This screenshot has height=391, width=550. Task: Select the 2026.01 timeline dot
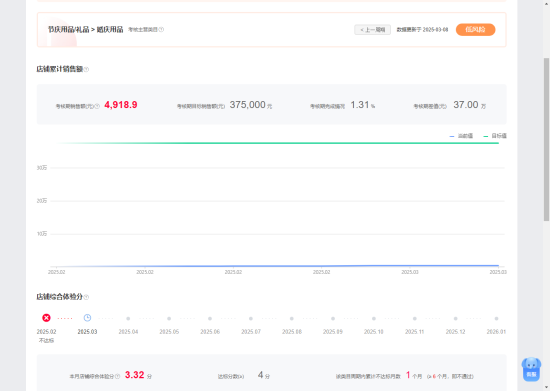click(x=496, y=318)
